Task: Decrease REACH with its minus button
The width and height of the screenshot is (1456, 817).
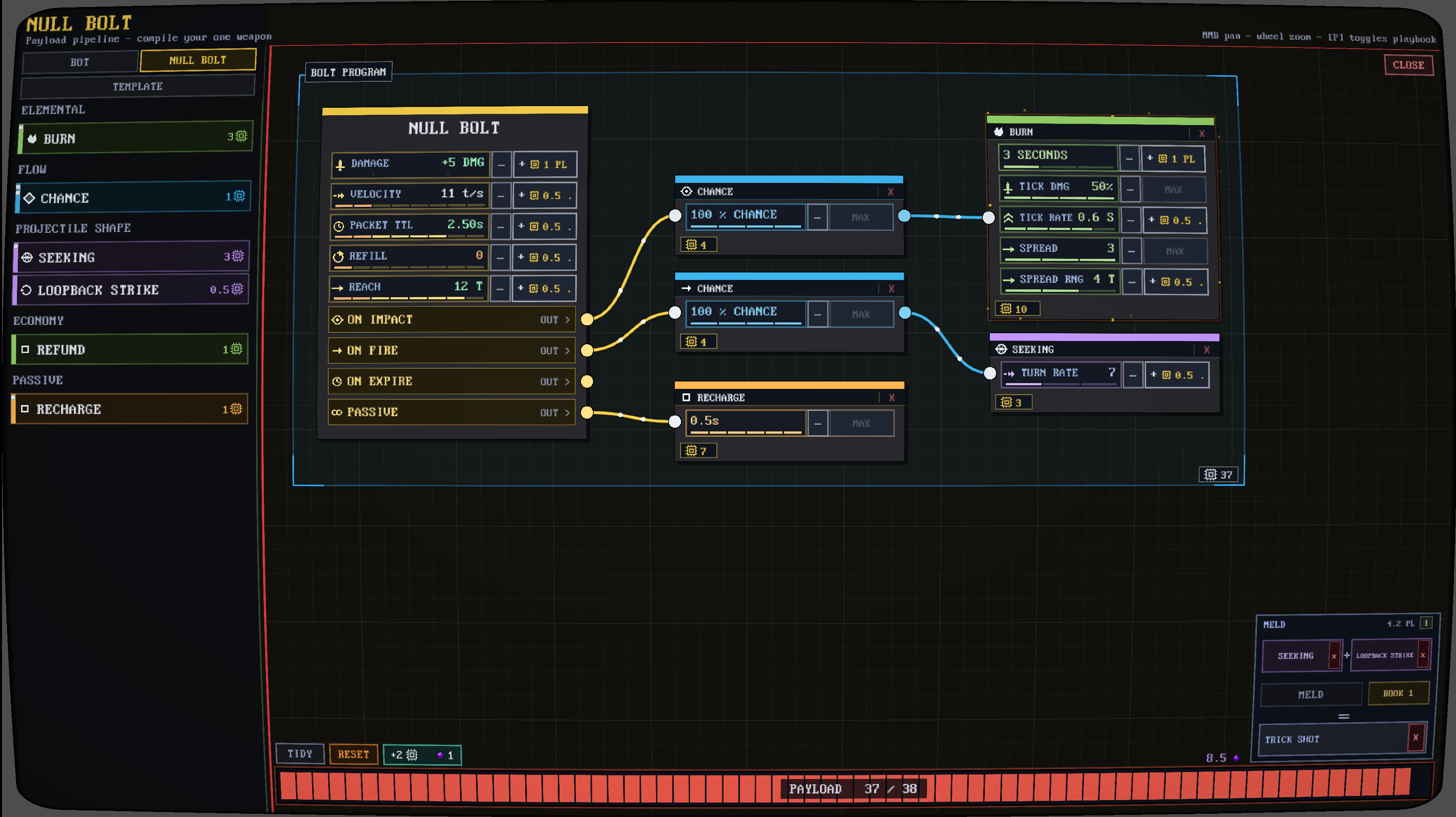Action: [500, 289]
